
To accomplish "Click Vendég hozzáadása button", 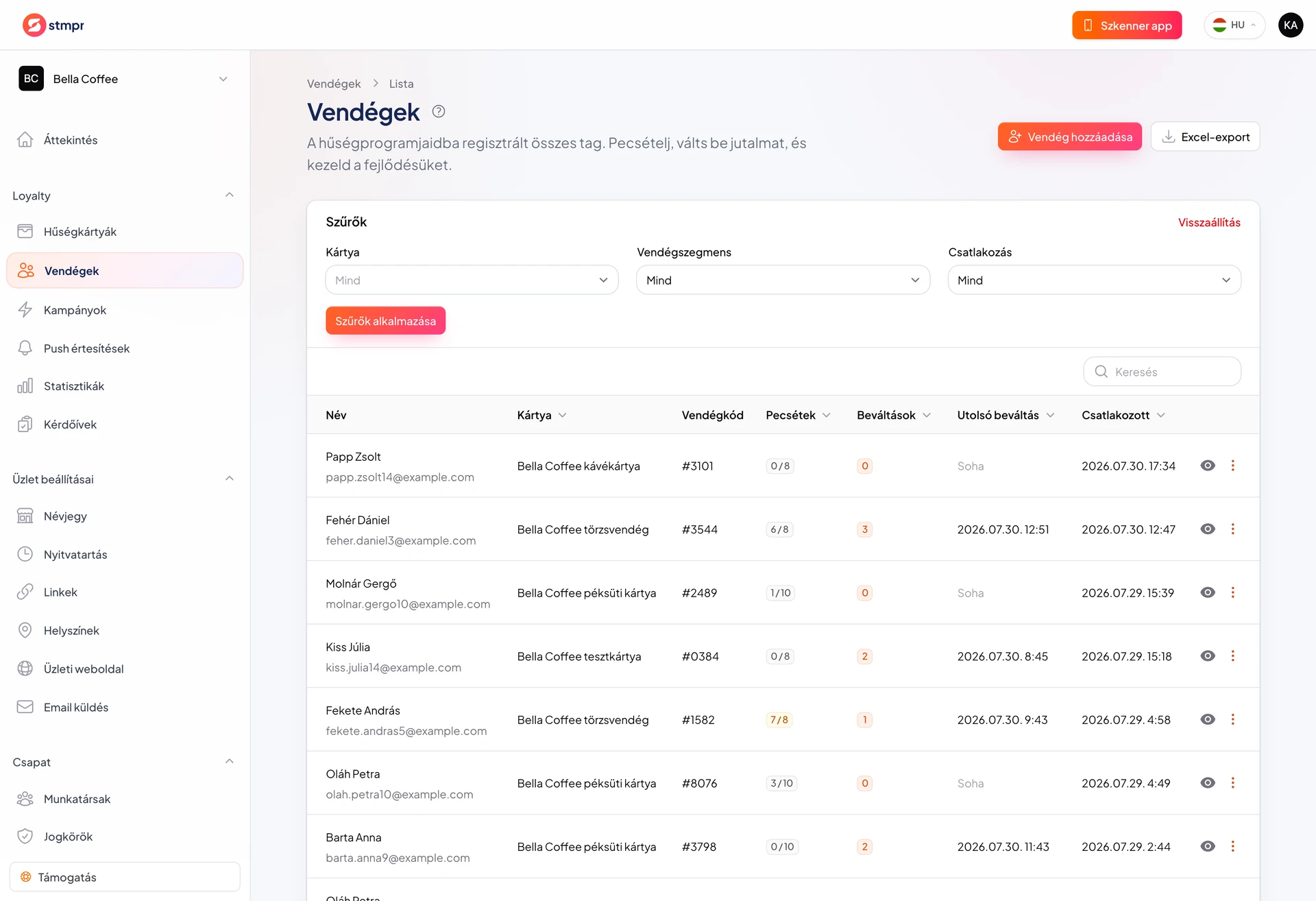I will [x=1069, y=136].
